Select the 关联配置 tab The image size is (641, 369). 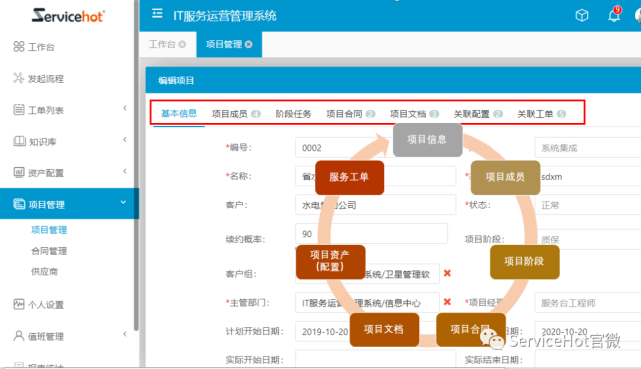tap(478, 114)
